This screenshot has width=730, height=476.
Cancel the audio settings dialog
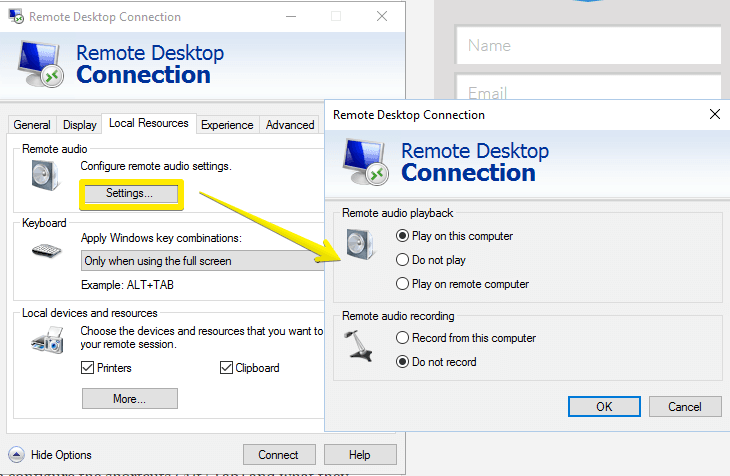[685, 407]
